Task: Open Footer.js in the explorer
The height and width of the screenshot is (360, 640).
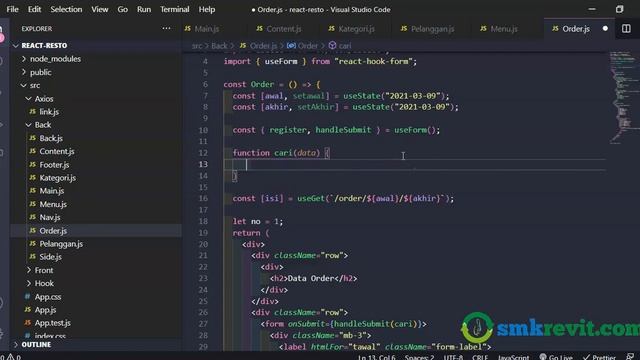Action: point(54,165)
